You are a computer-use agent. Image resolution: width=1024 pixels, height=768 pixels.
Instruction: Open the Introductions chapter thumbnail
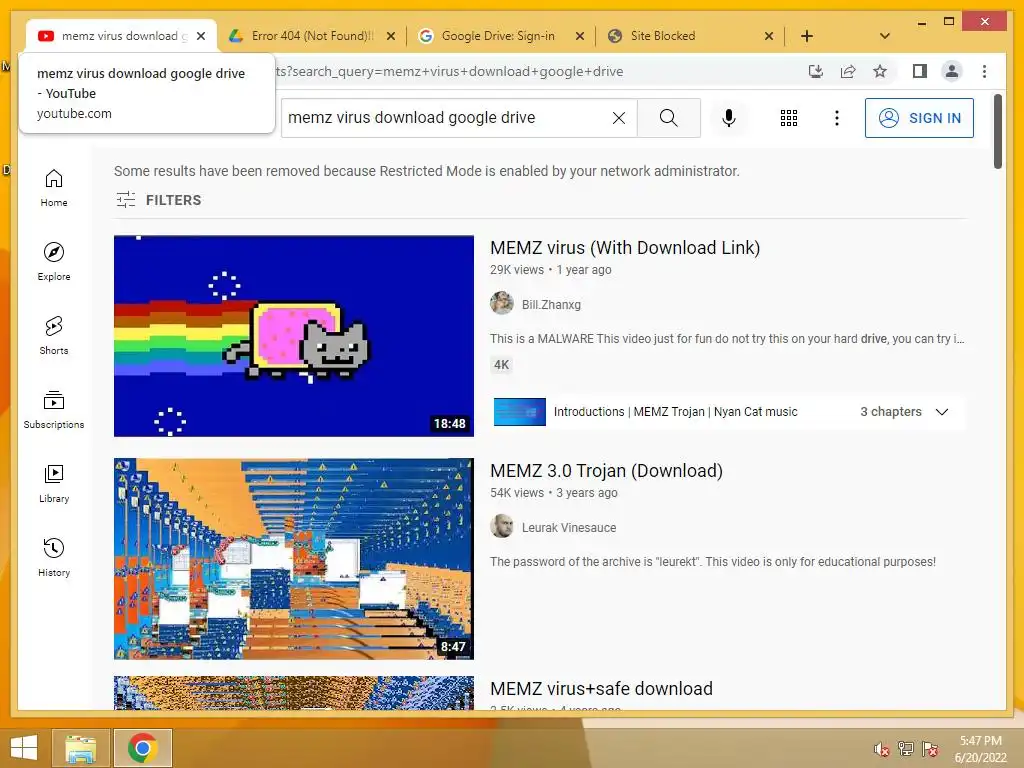click(520, 412)
